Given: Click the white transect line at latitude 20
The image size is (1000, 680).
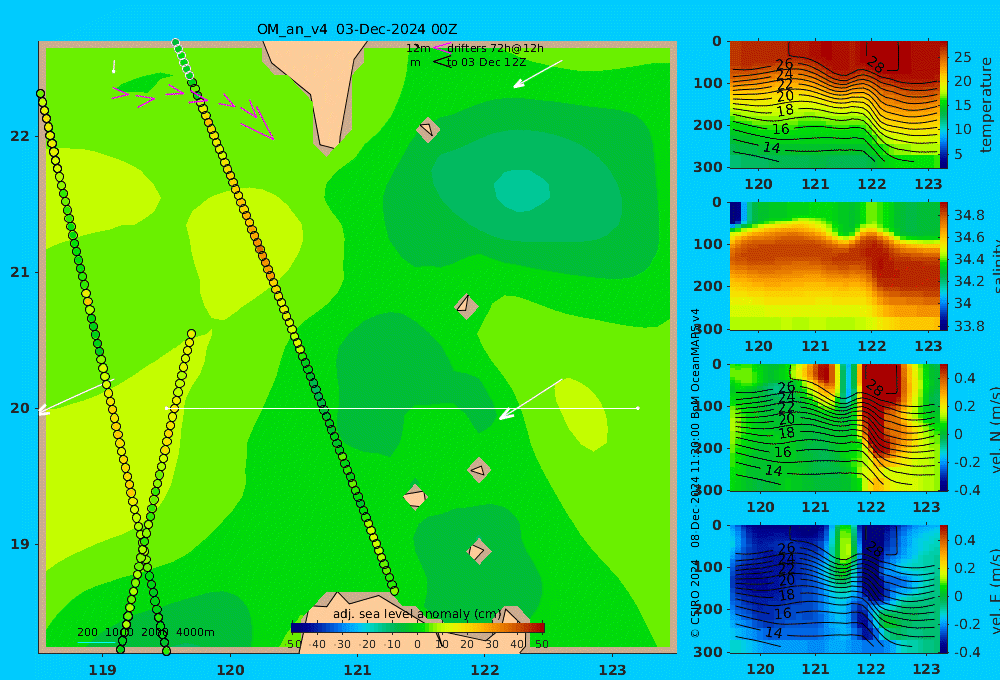Looking at the screenshot, I should coord(402,408).
